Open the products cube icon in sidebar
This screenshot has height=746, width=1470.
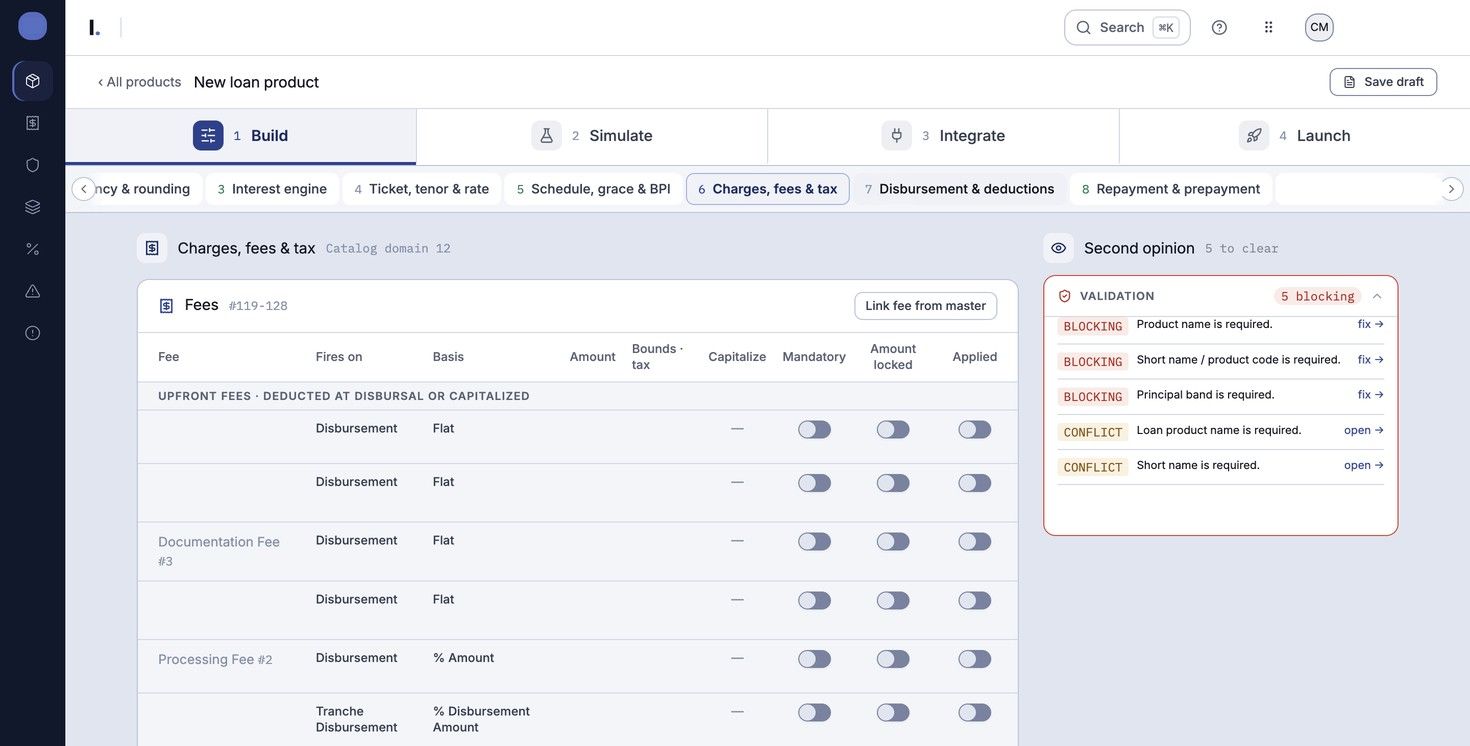click(32, 81)
